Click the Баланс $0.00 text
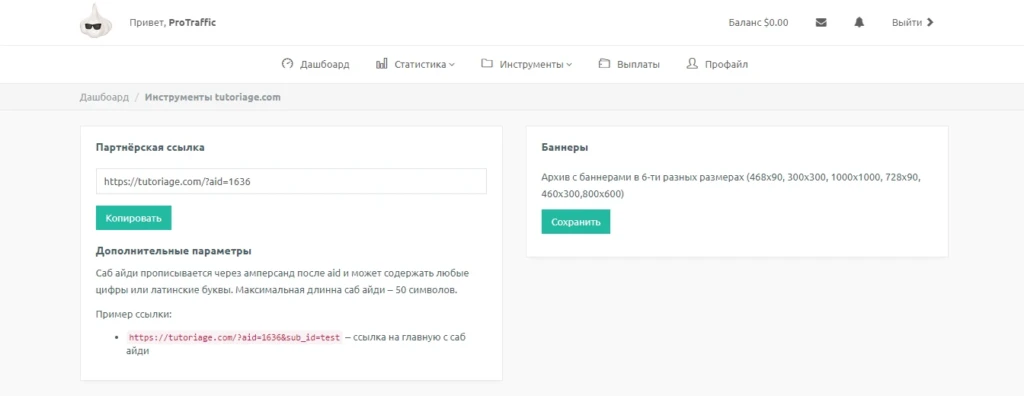Image resolution: width=1024 pixels, height=396 pixels. (x=758, y=22)
